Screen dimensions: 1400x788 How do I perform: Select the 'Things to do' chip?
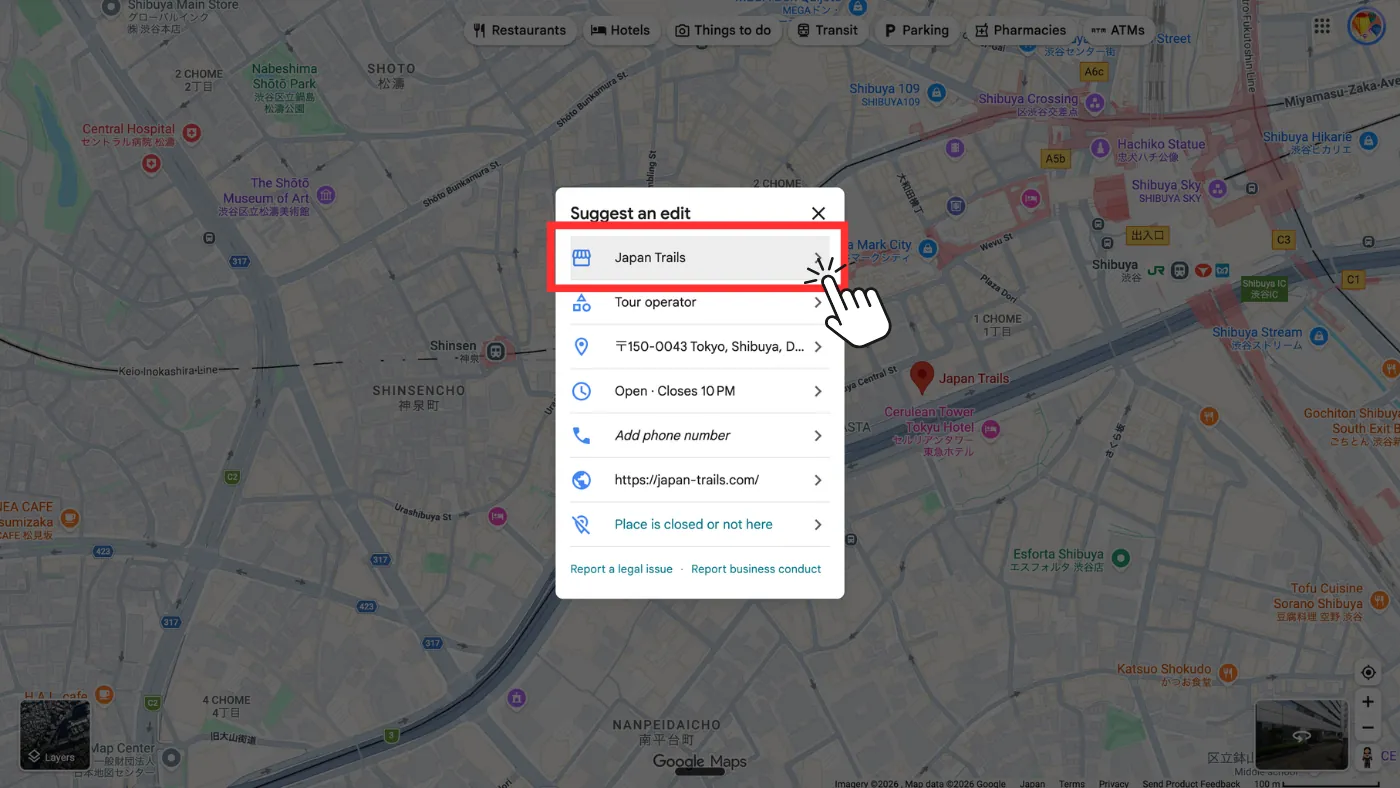click(723, 30)
